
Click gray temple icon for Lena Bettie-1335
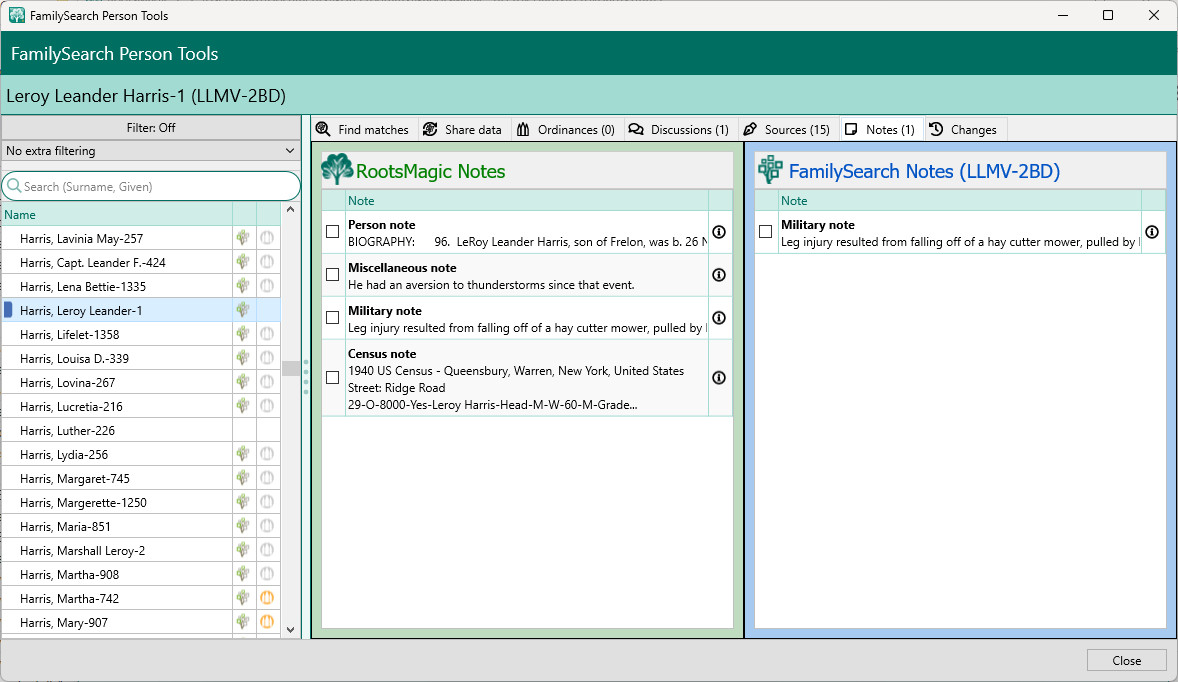point(267,287)
